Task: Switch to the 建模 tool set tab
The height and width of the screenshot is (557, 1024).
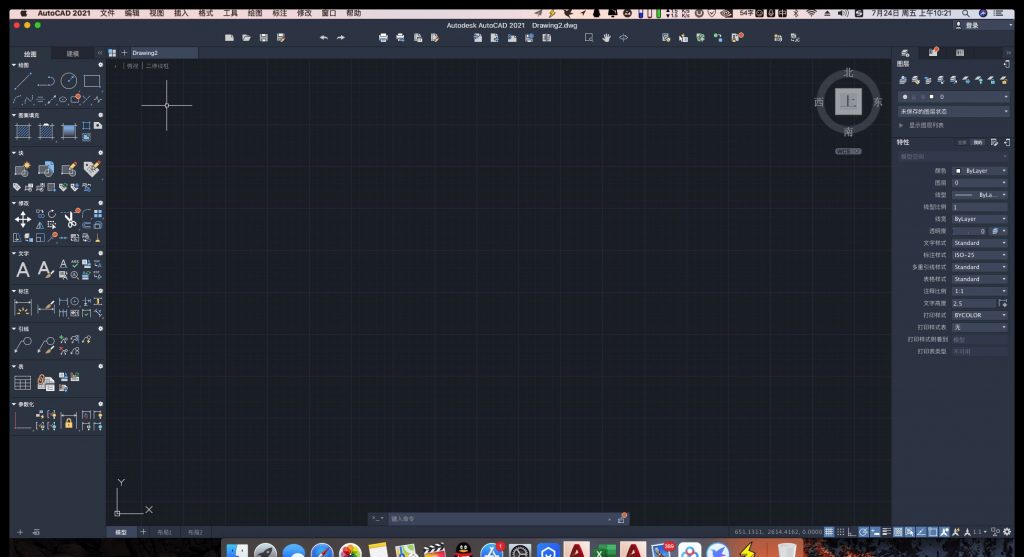Action: [73, 54]
